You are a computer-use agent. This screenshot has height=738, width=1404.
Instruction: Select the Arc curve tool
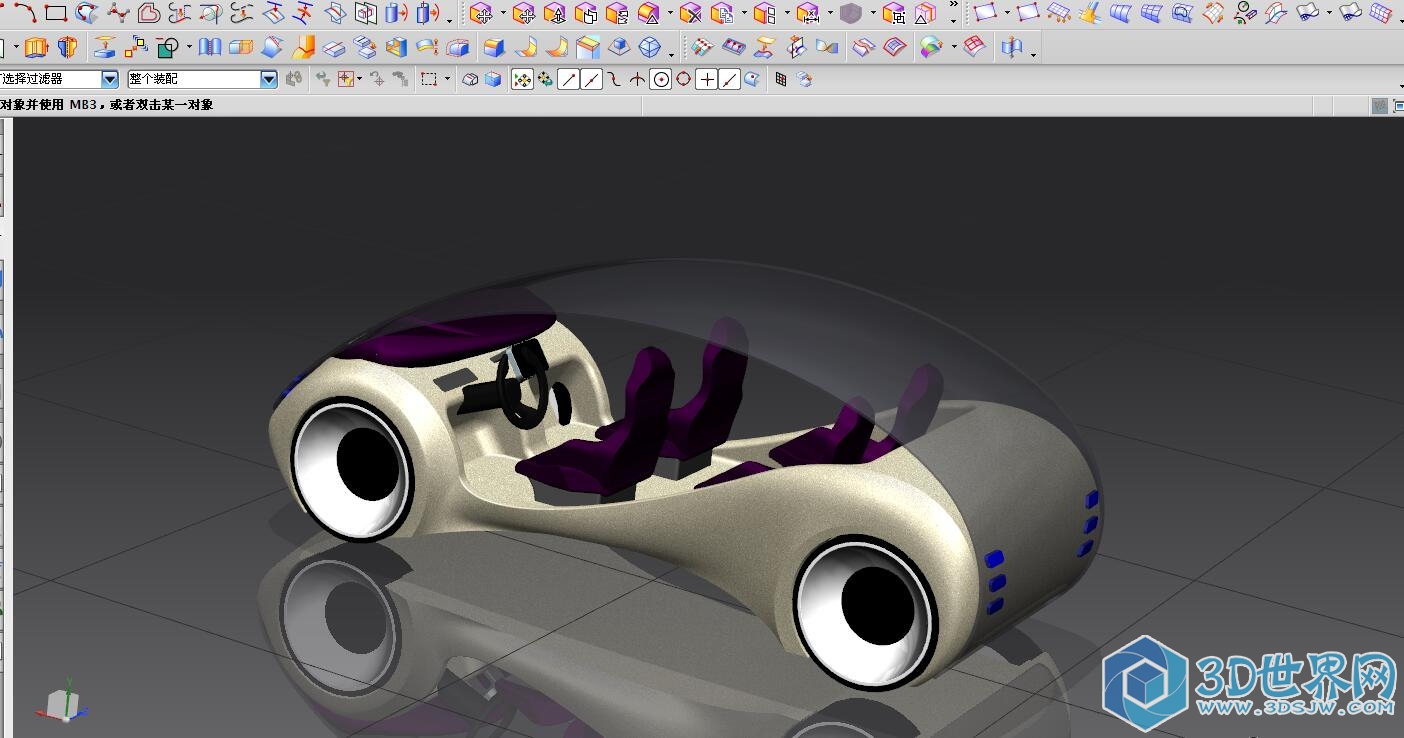(25, 13)
